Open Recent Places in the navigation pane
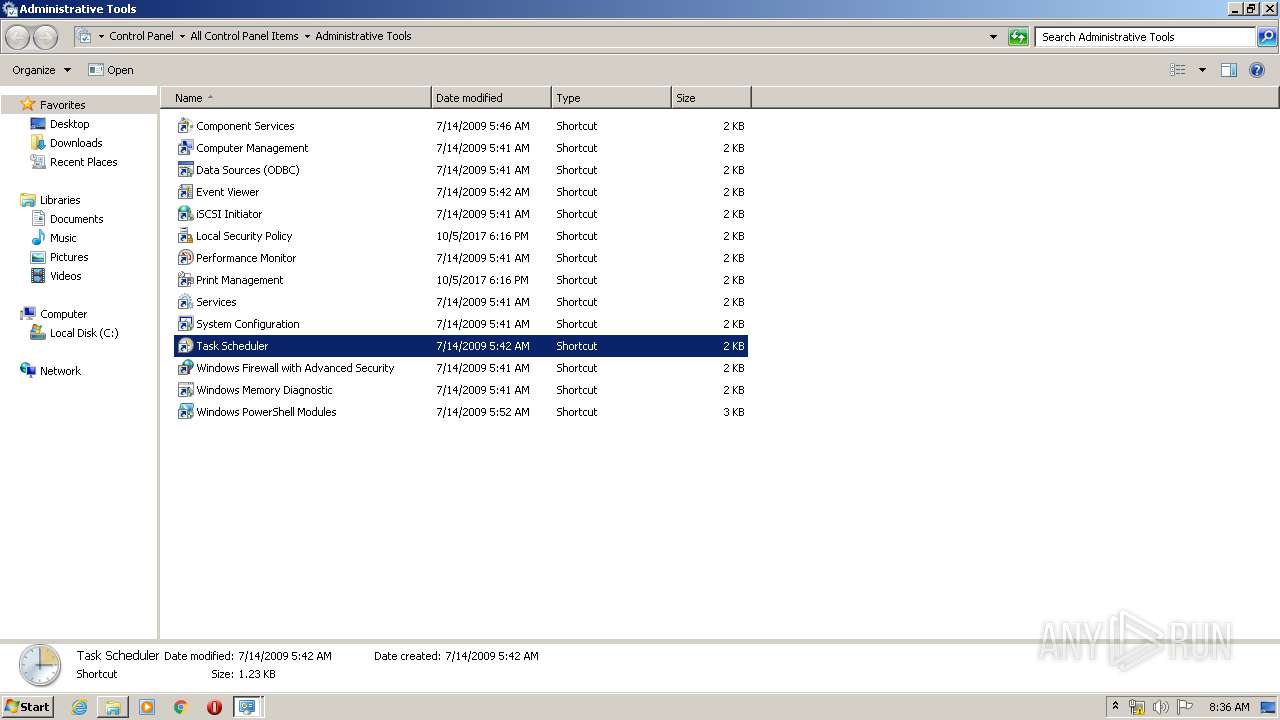 [x=83, y=162]
